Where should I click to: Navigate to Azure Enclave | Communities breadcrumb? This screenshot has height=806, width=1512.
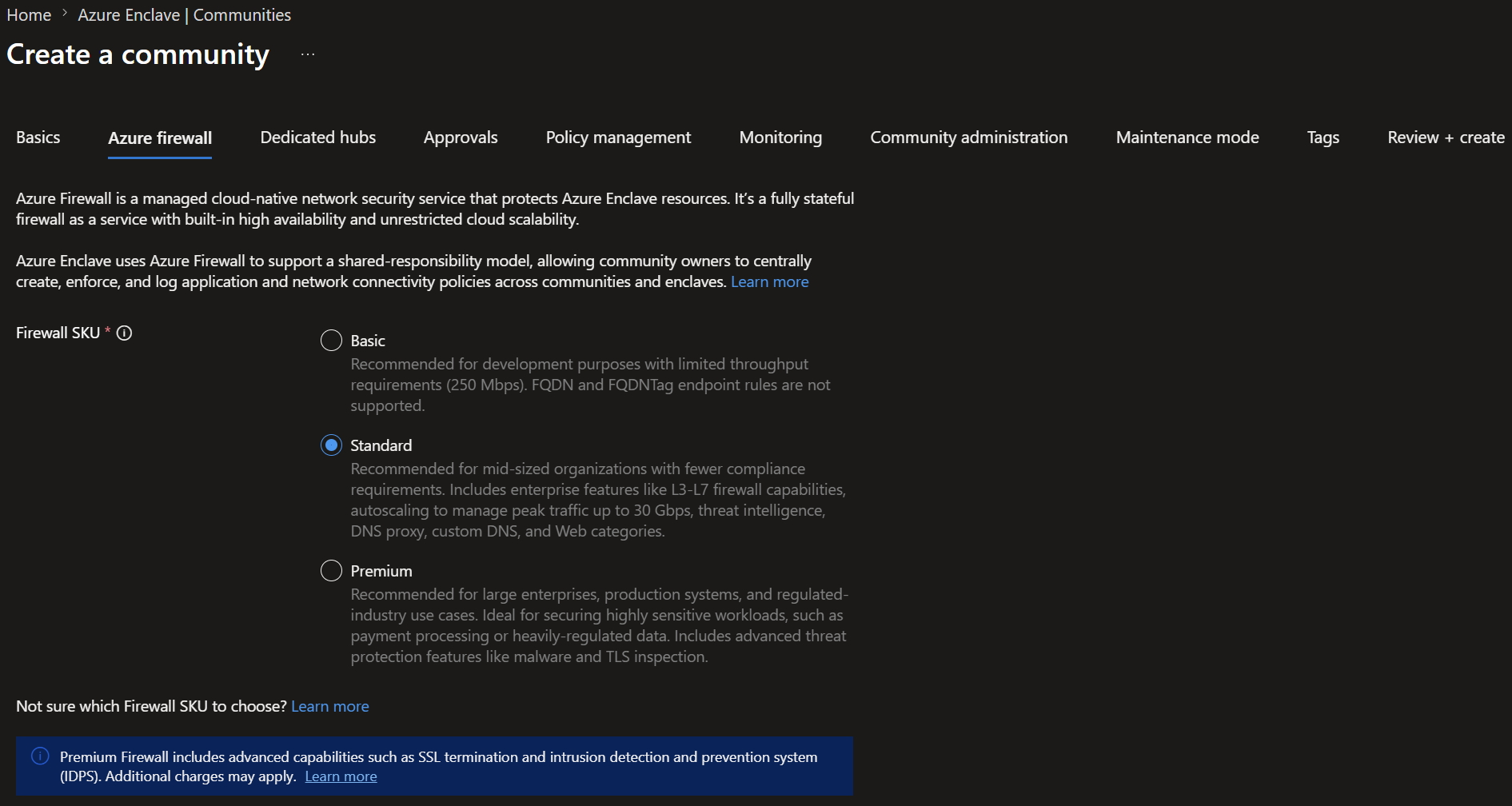coord(184,15)
